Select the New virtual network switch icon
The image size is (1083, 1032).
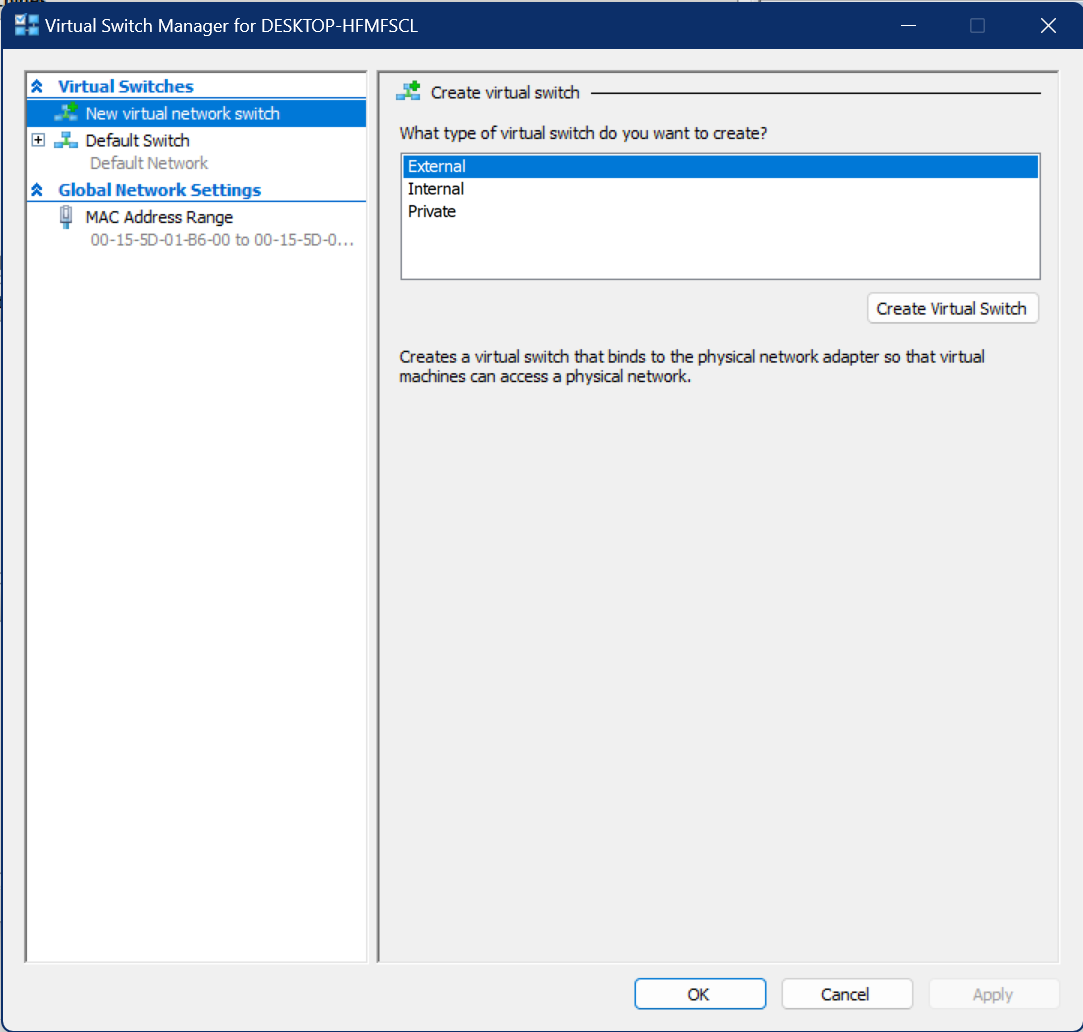coord(66,113)
